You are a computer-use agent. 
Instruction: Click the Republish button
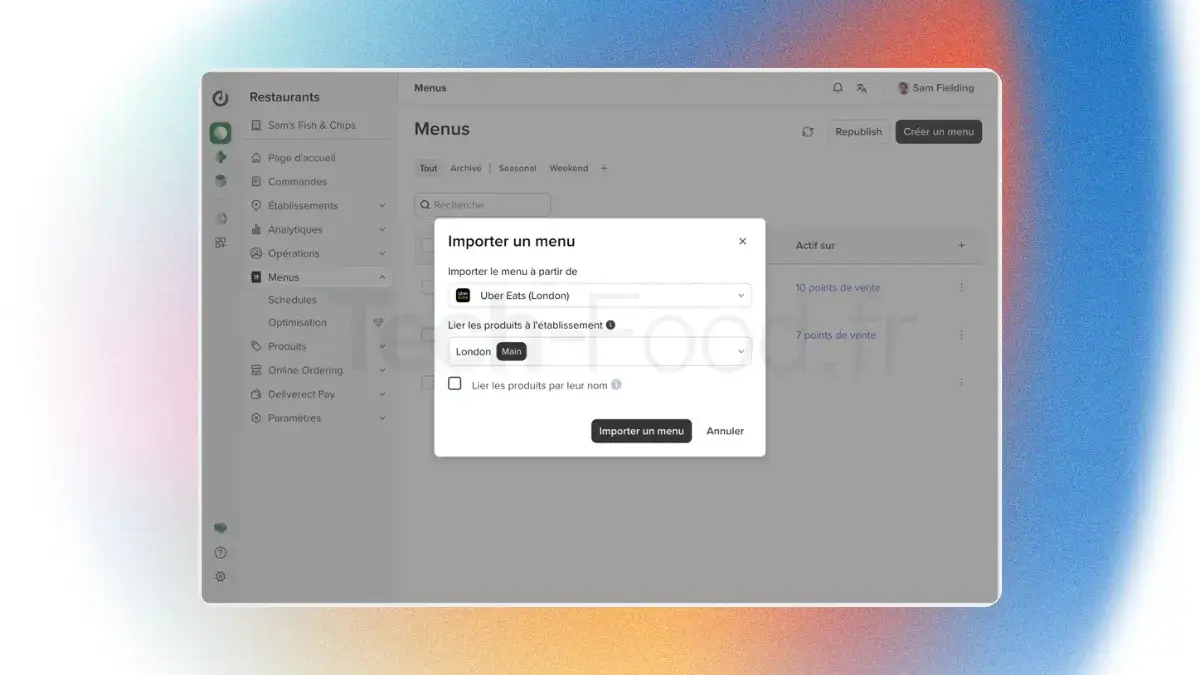(859, 132)
